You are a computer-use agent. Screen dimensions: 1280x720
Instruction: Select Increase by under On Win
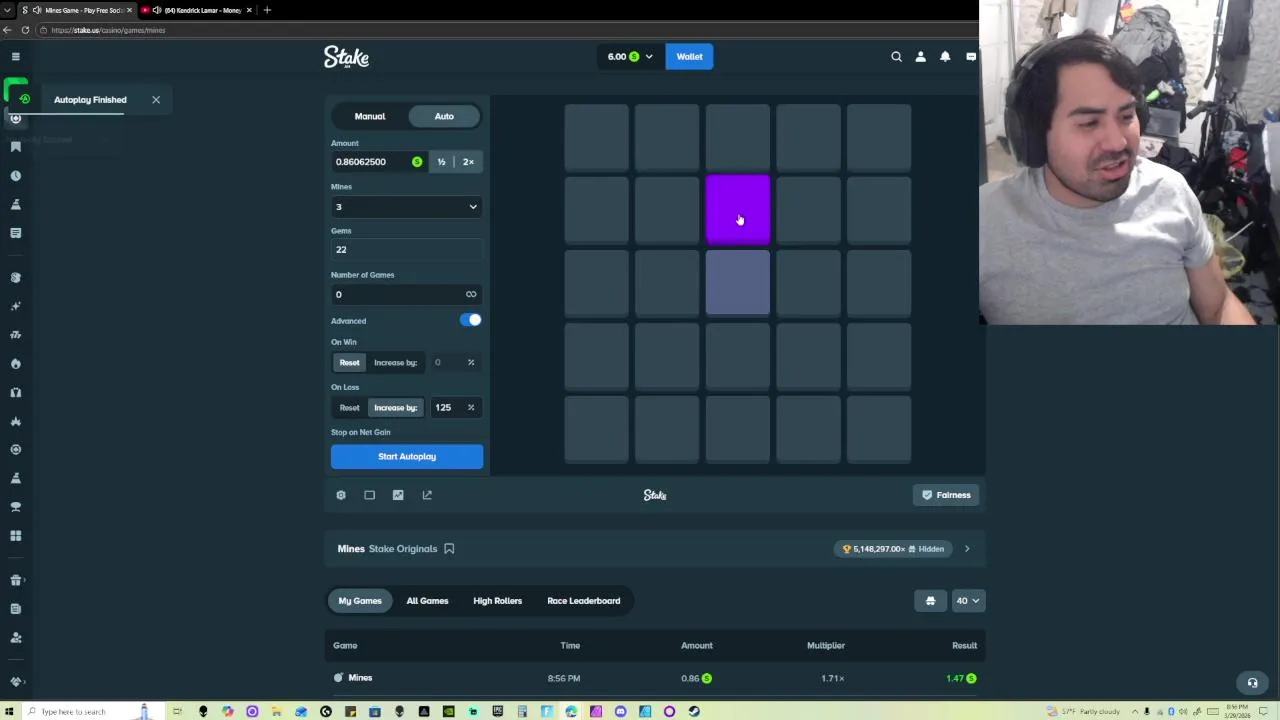click(x=395, y=363)
